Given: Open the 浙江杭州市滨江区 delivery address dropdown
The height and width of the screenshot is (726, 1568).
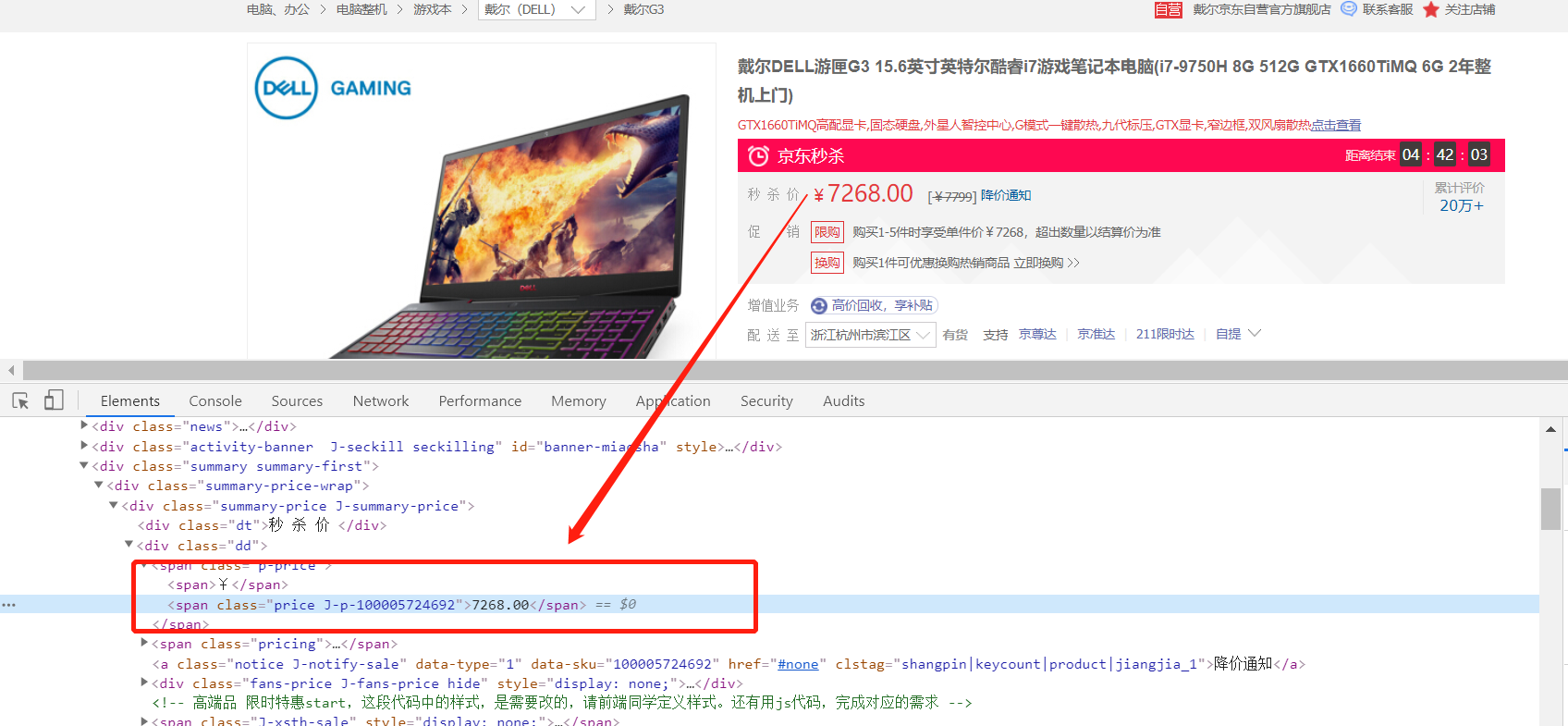Looking at the screenshot, I should 870,335.
